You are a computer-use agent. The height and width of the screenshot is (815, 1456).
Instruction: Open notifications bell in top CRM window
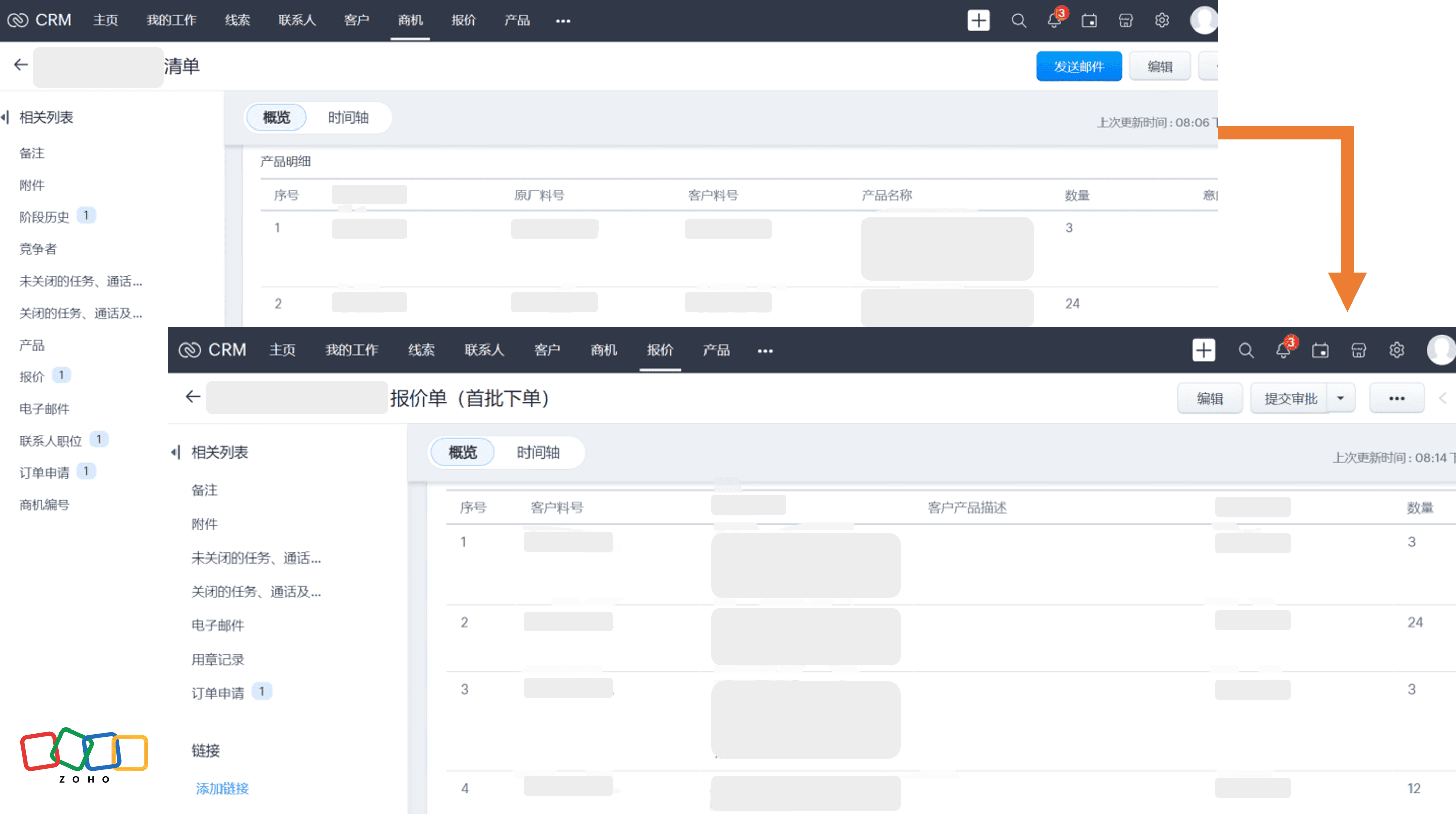coord(1054,20)
